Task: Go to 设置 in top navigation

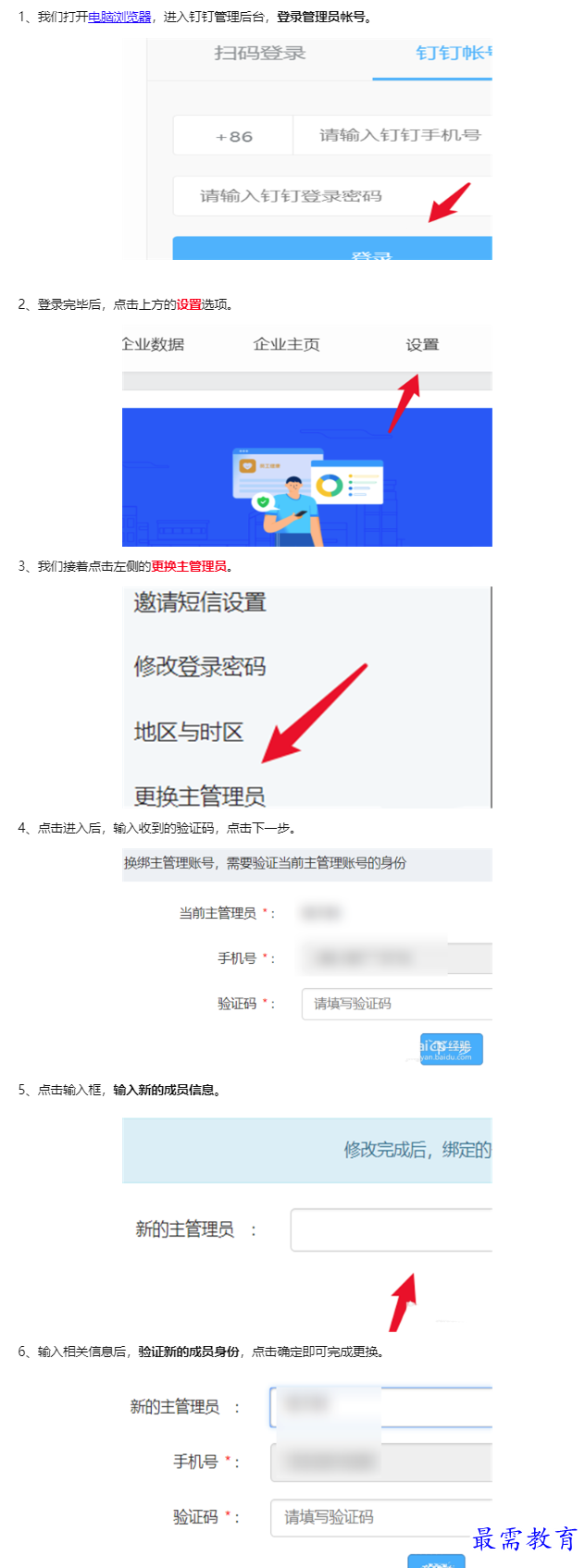Action: pos(422,345)
